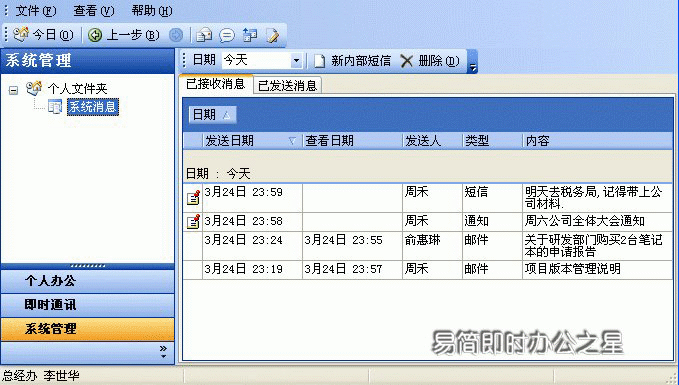Viewport: 679px width, 385px height.
Task: Click 通知 type cell
Action: [492, 221]
